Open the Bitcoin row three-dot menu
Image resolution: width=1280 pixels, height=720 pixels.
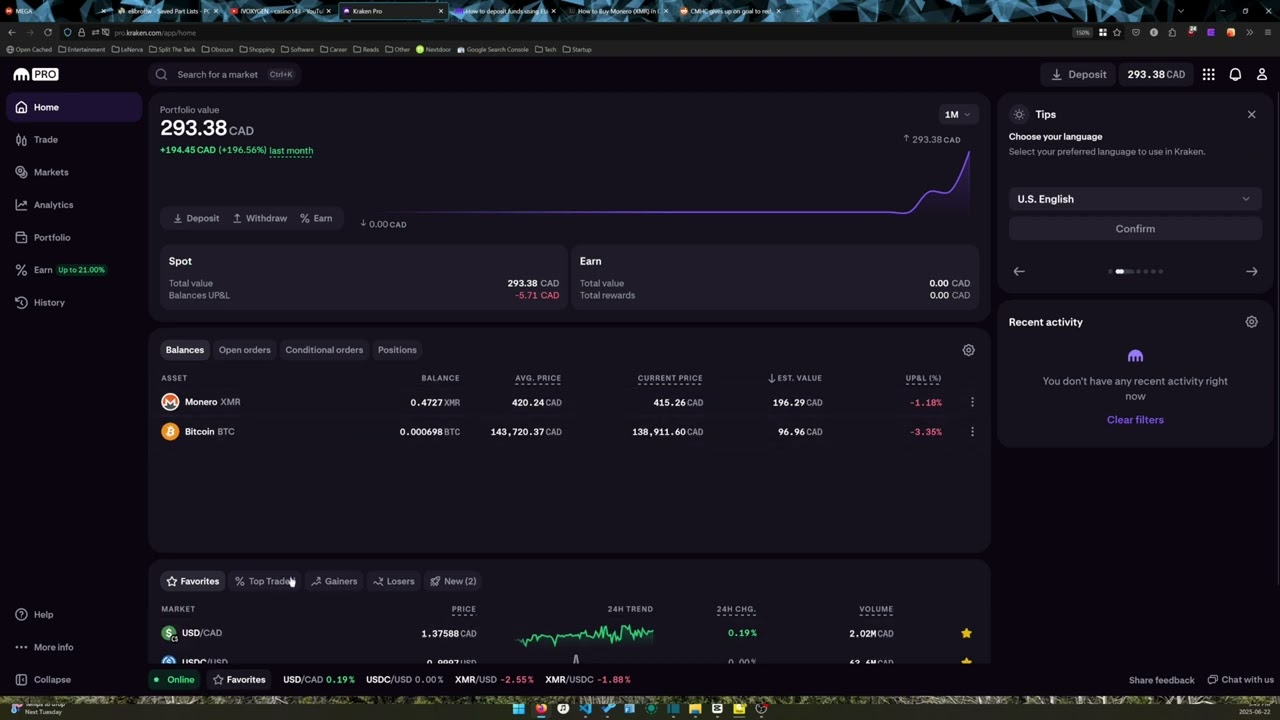click(972, 432)
